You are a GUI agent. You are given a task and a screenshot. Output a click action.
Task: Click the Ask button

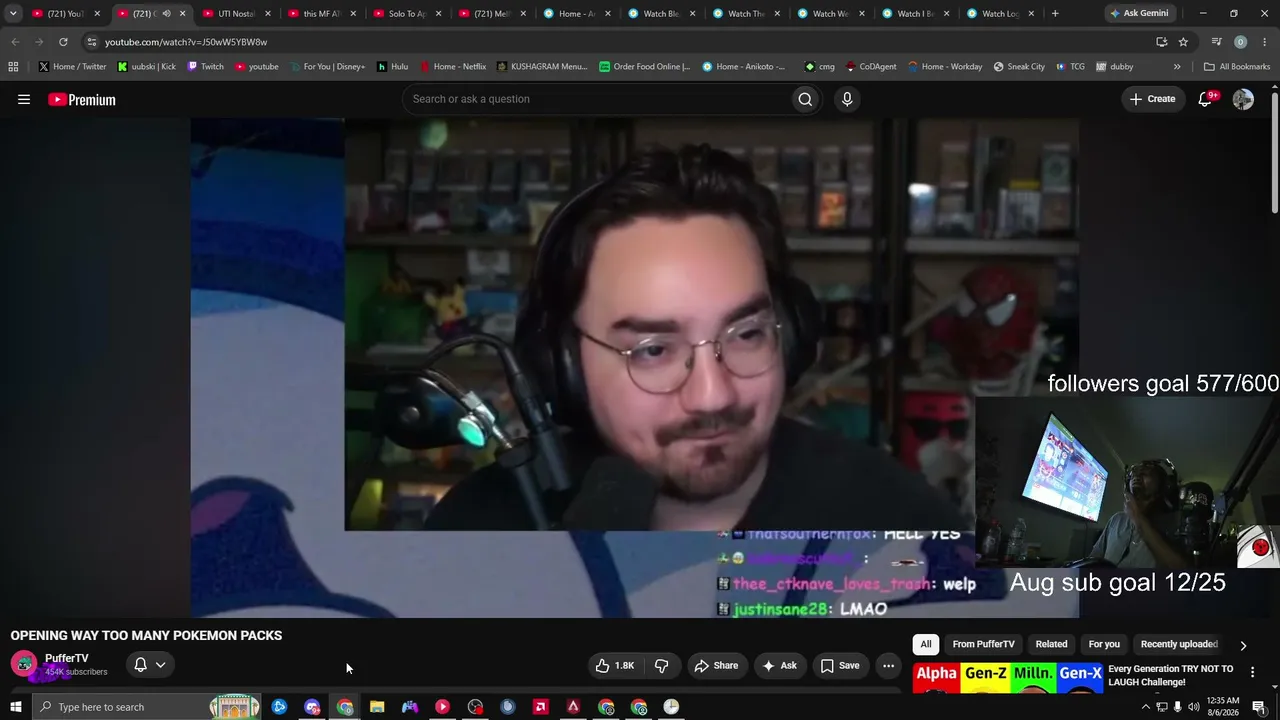(x=779, y=665)
